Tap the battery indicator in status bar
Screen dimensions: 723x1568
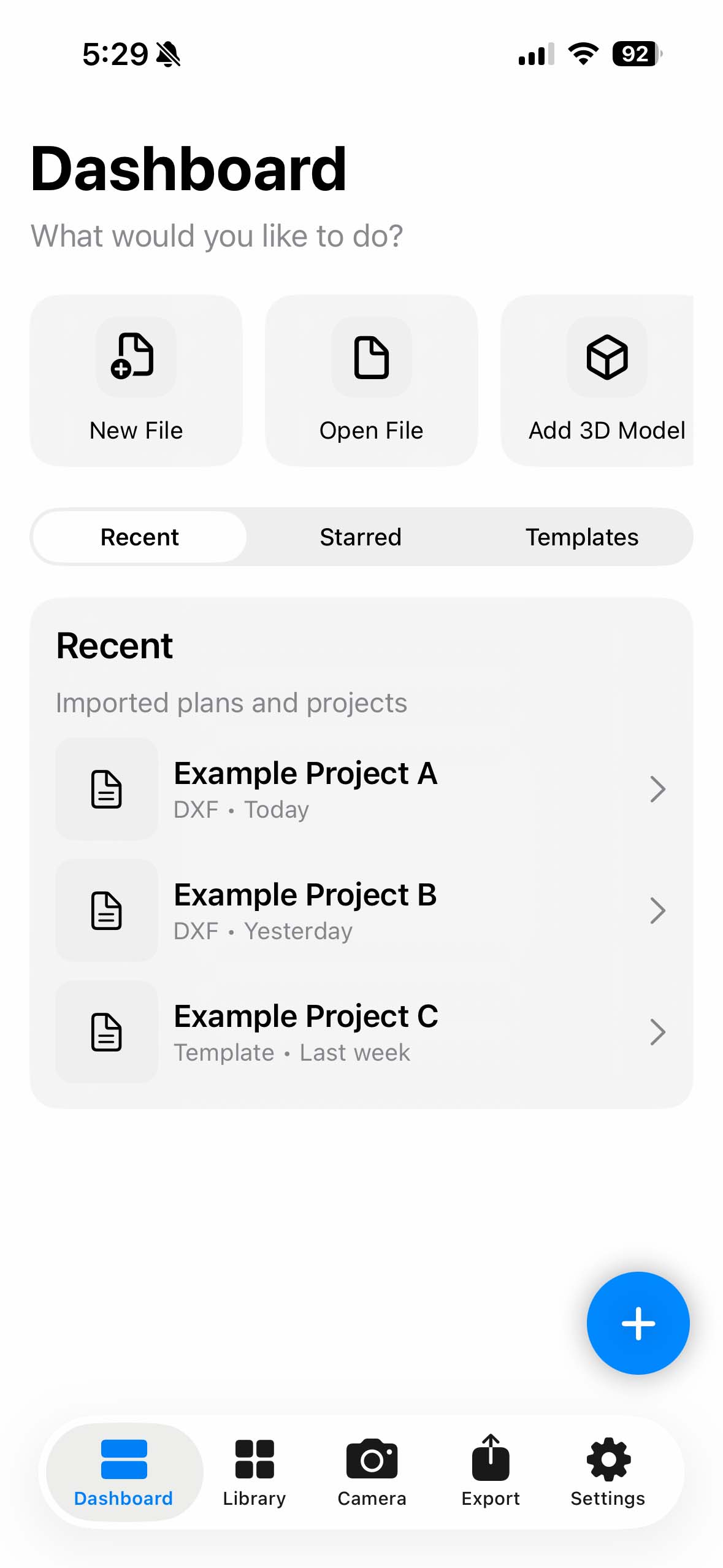[x=637, y=54]
